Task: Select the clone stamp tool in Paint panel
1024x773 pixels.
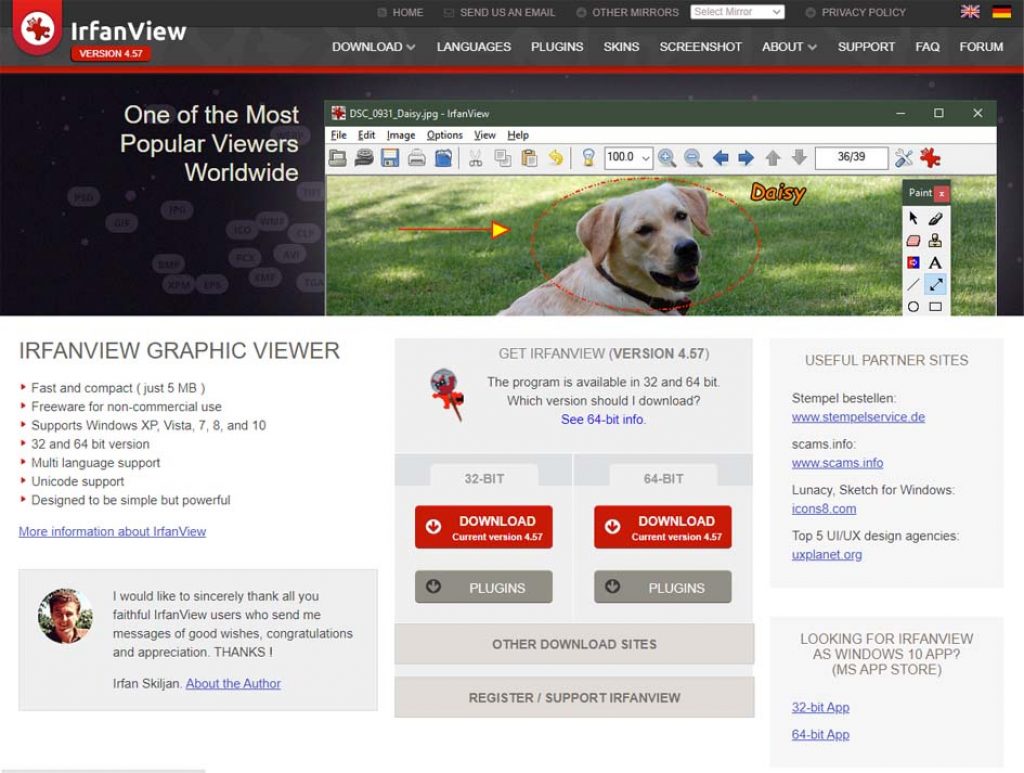Action: point(935,240)
